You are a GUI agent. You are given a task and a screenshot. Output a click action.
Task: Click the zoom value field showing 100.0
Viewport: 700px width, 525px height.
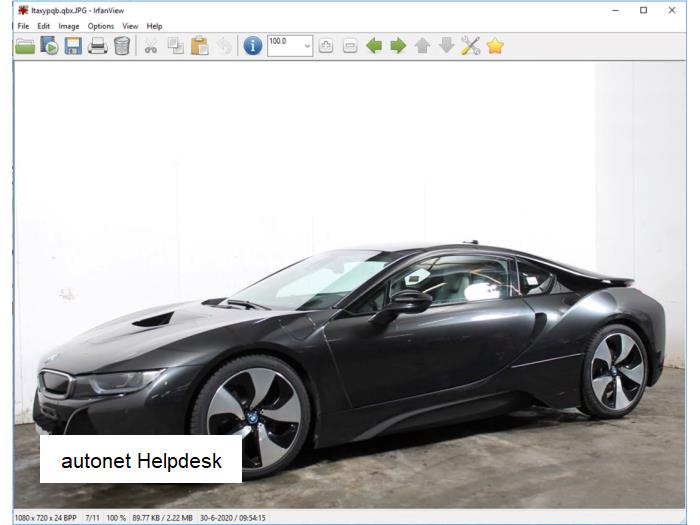pyautogui.click(x=286, y=46)
